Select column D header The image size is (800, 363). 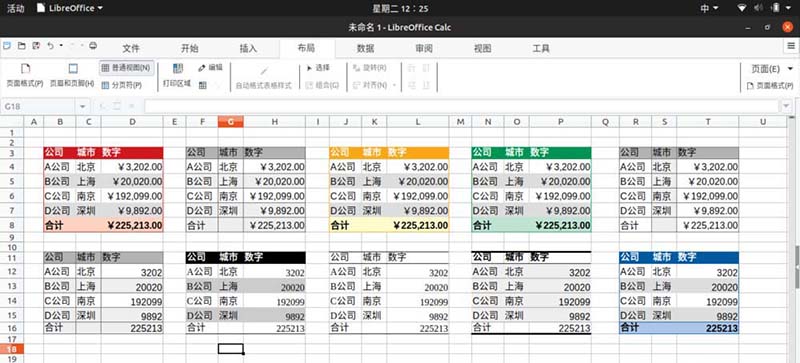click(132, 122)
